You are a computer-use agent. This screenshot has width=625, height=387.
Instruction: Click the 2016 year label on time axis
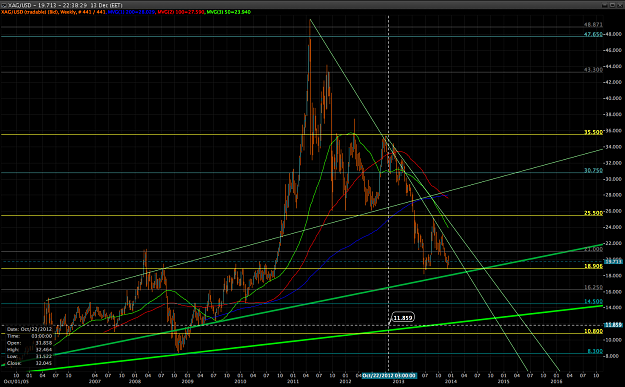tap(556, 381)
